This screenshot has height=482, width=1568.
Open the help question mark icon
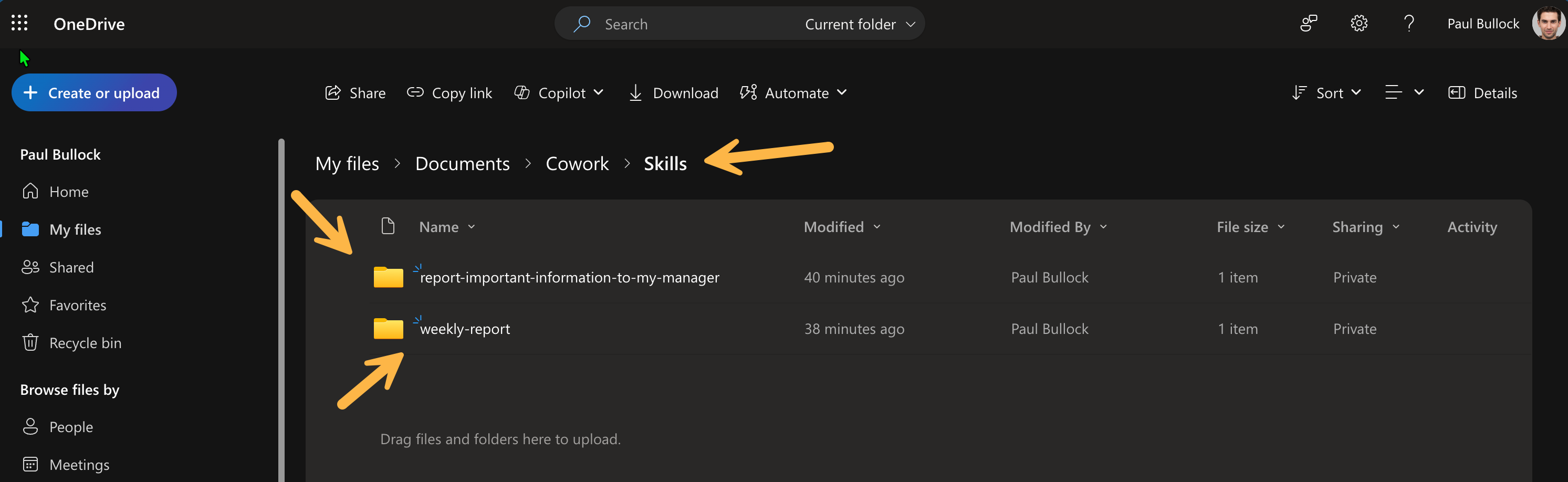[1408, 24]
